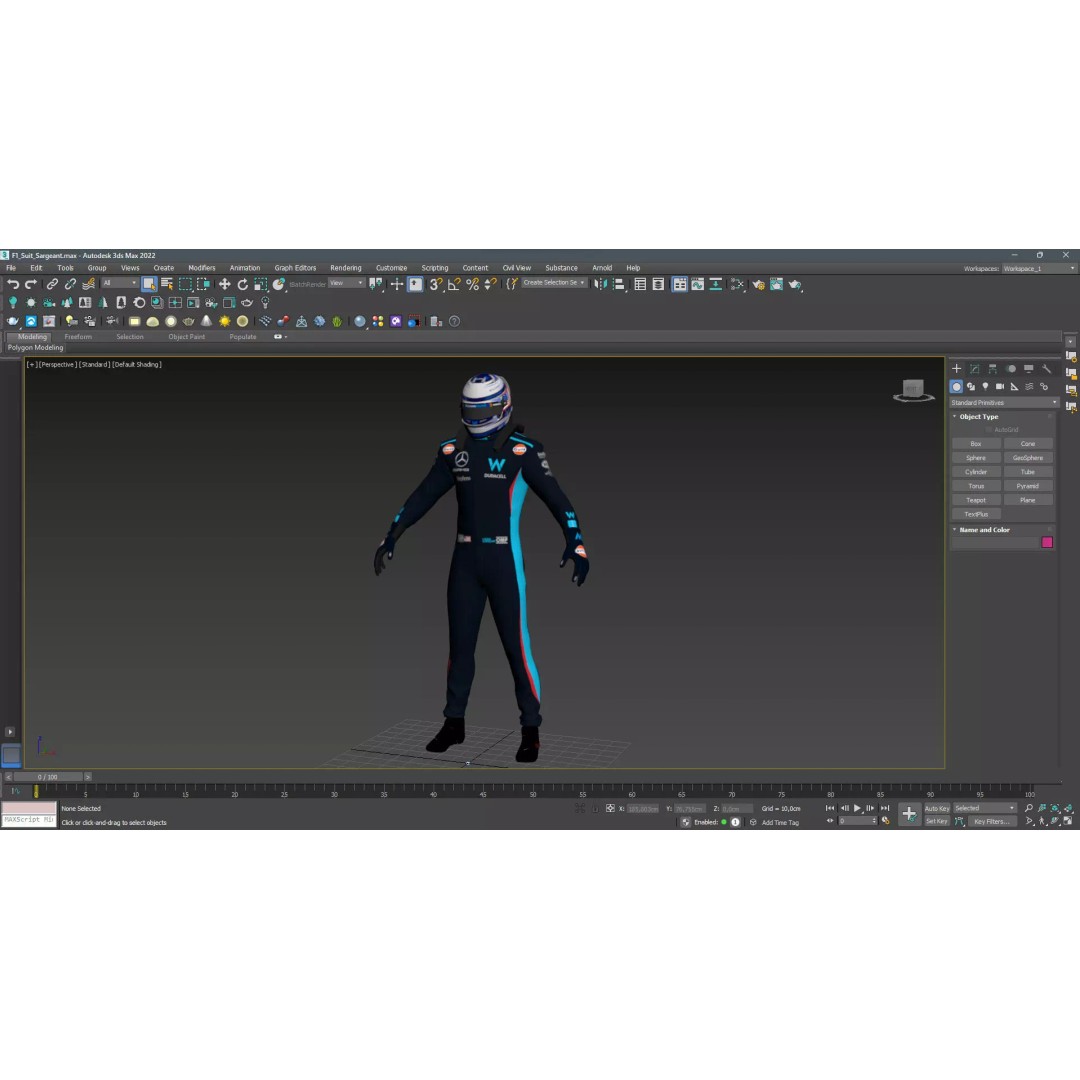Toggle Auto Key mode on
Viewport: 1080px width, 1080px height.
(938, 808)
